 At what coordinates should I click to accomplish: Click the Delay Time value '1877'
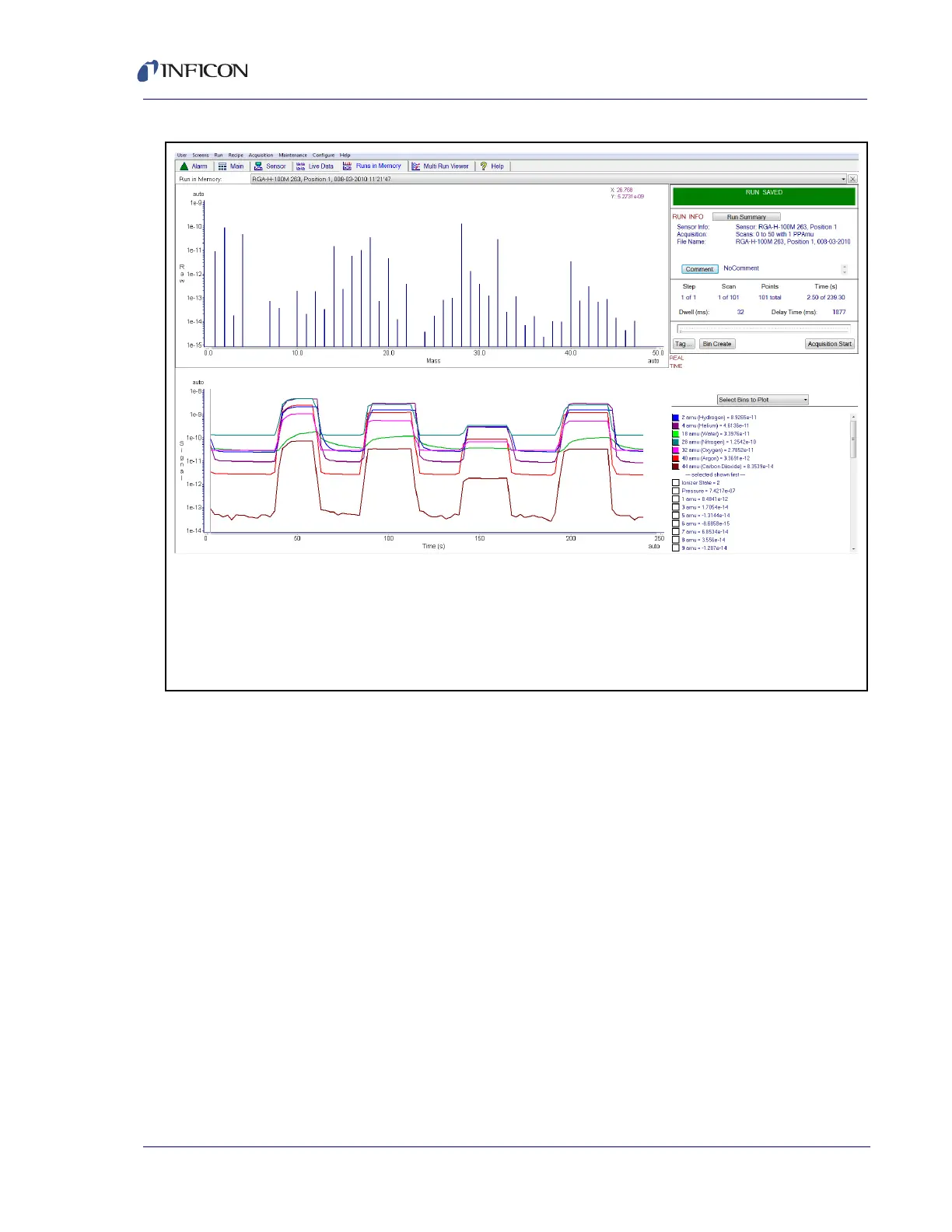838,312
